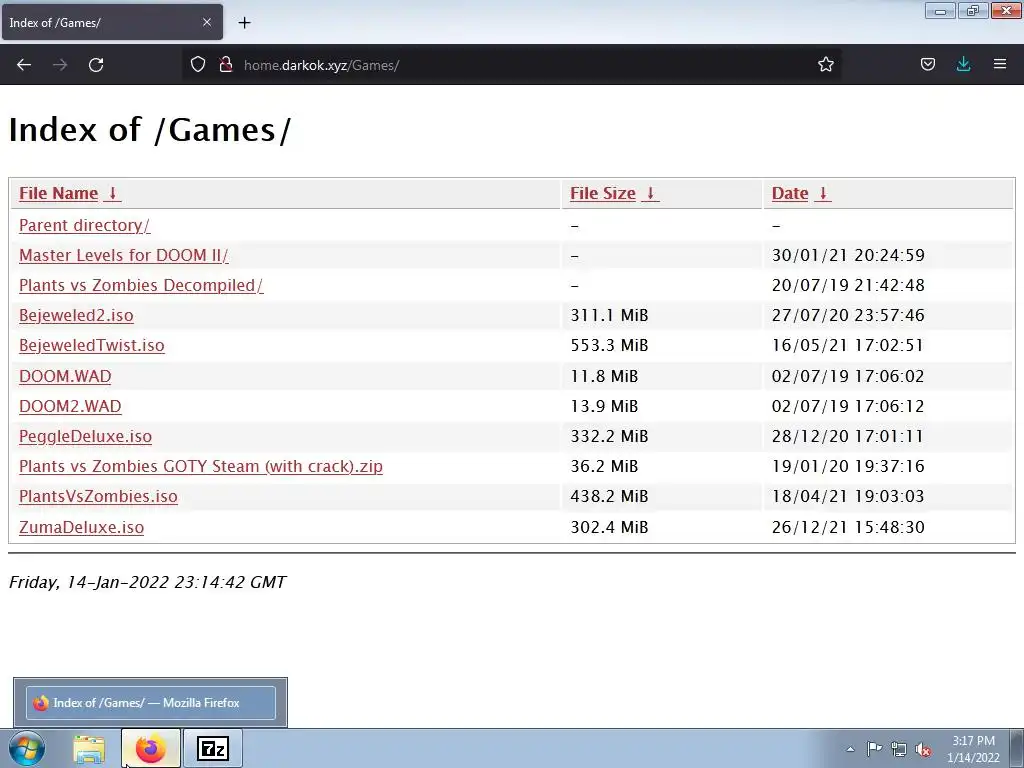Click the date 28/12/20 17:01:11
This screenshot has height=768, width=1024.
tap(848, 436)
